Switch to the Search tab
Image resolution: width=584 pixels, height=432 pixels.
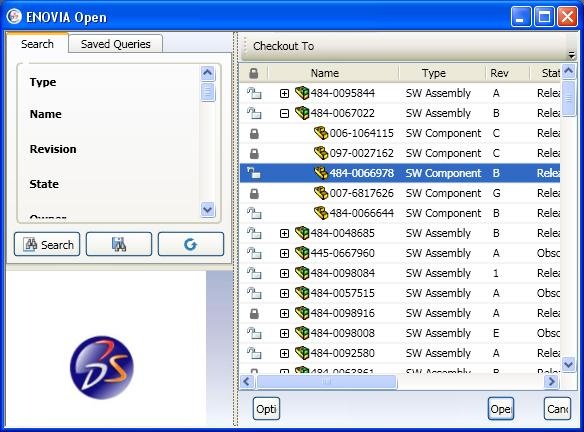(x=37, y=44)
